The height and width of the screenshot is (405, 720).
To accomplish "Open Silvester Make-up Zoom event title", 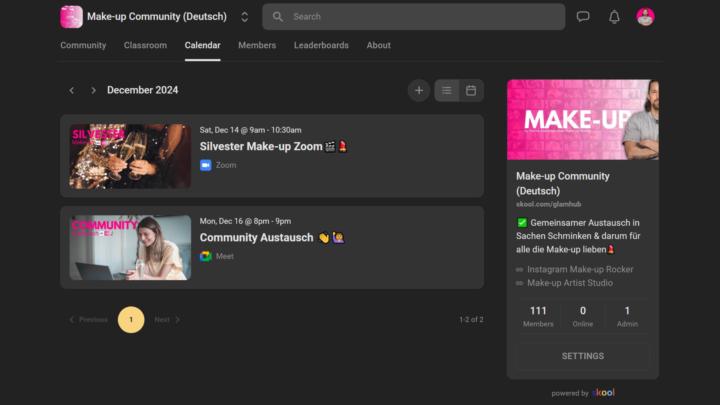I will coord(274,146).
